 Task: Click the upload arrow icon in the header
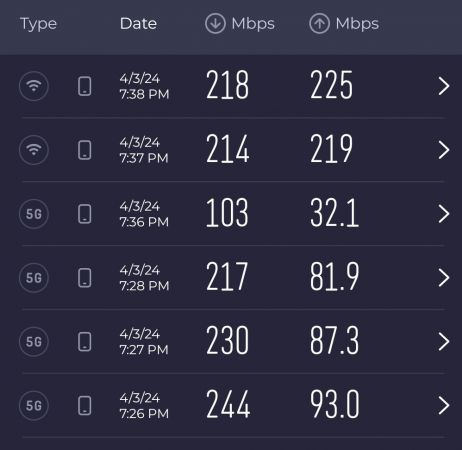point(319,24)
